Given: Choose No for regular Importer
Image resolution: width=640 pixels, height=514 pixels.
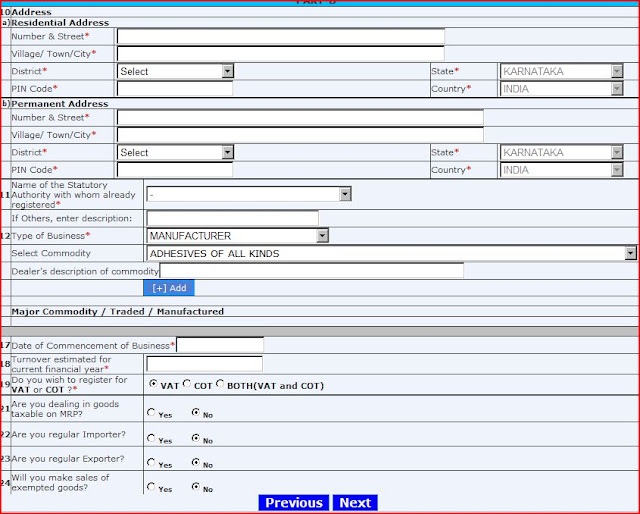Looking at the screenshot, I should (x=196, y=438).
